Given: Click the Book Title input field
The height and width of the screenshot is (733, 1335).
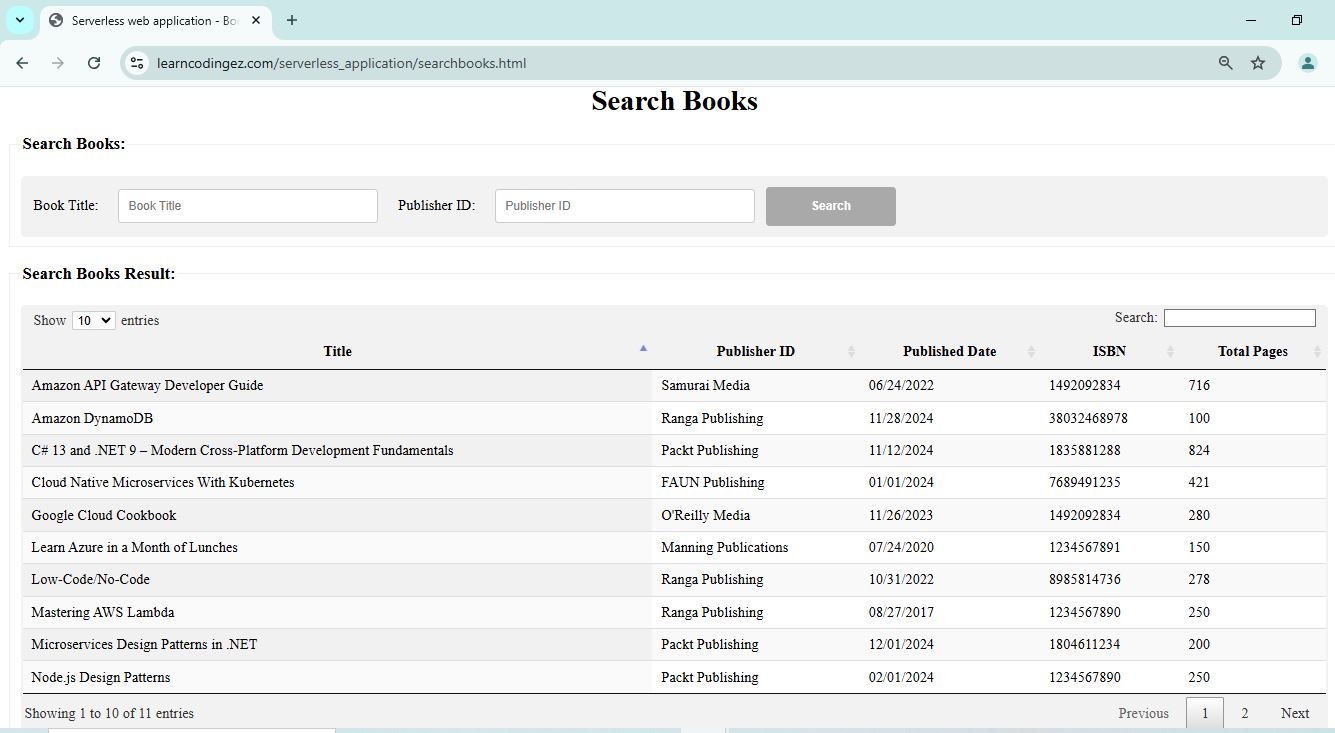Looking at the screenshot, I should pyautogui.click(x=248, y=206).
